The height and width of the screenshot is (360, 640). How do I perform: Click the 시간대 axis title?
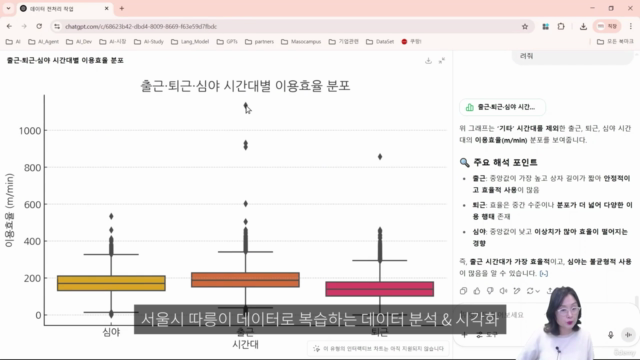point(245,344)
